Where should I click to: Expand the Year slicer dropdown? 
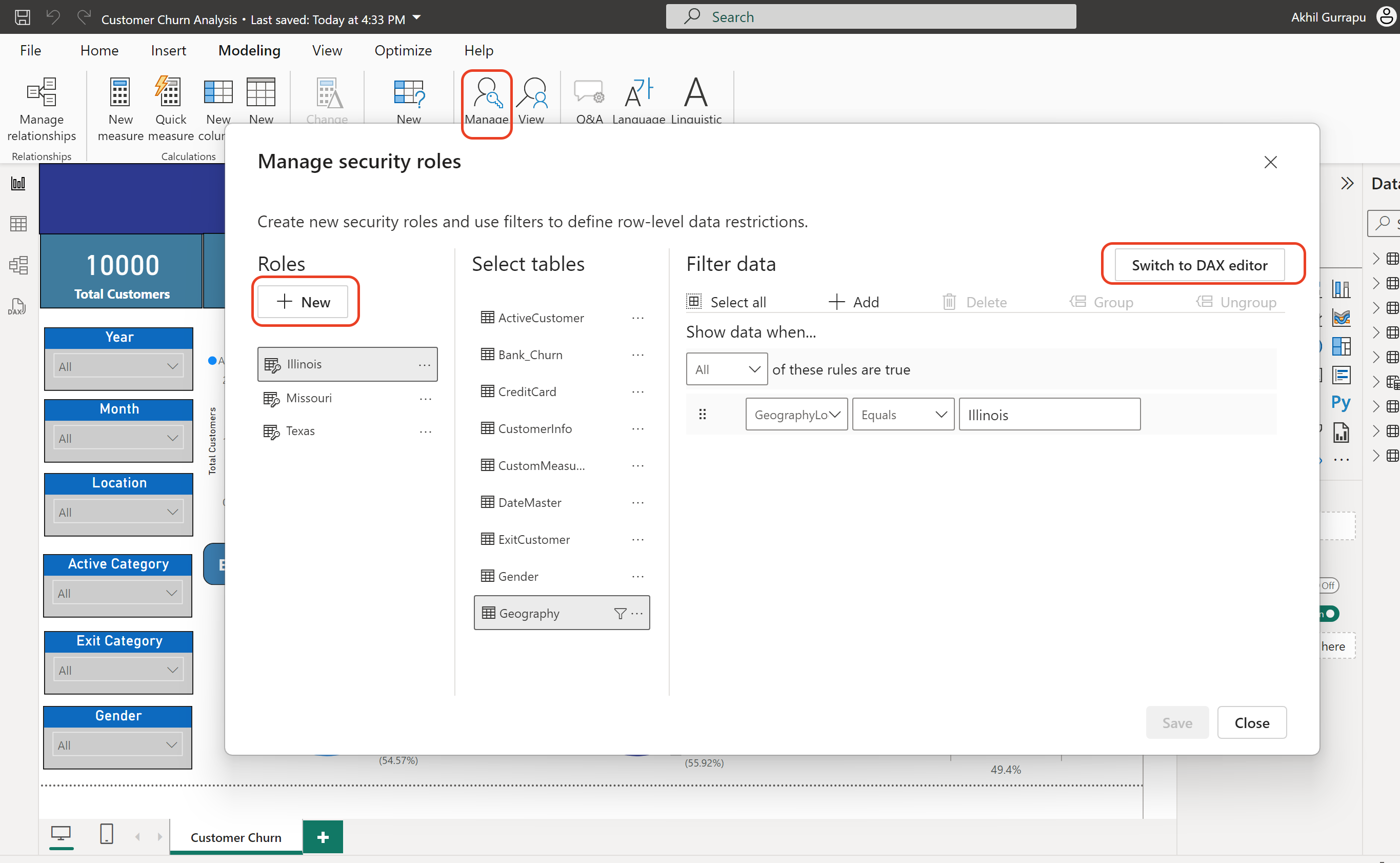click(119, 366)
